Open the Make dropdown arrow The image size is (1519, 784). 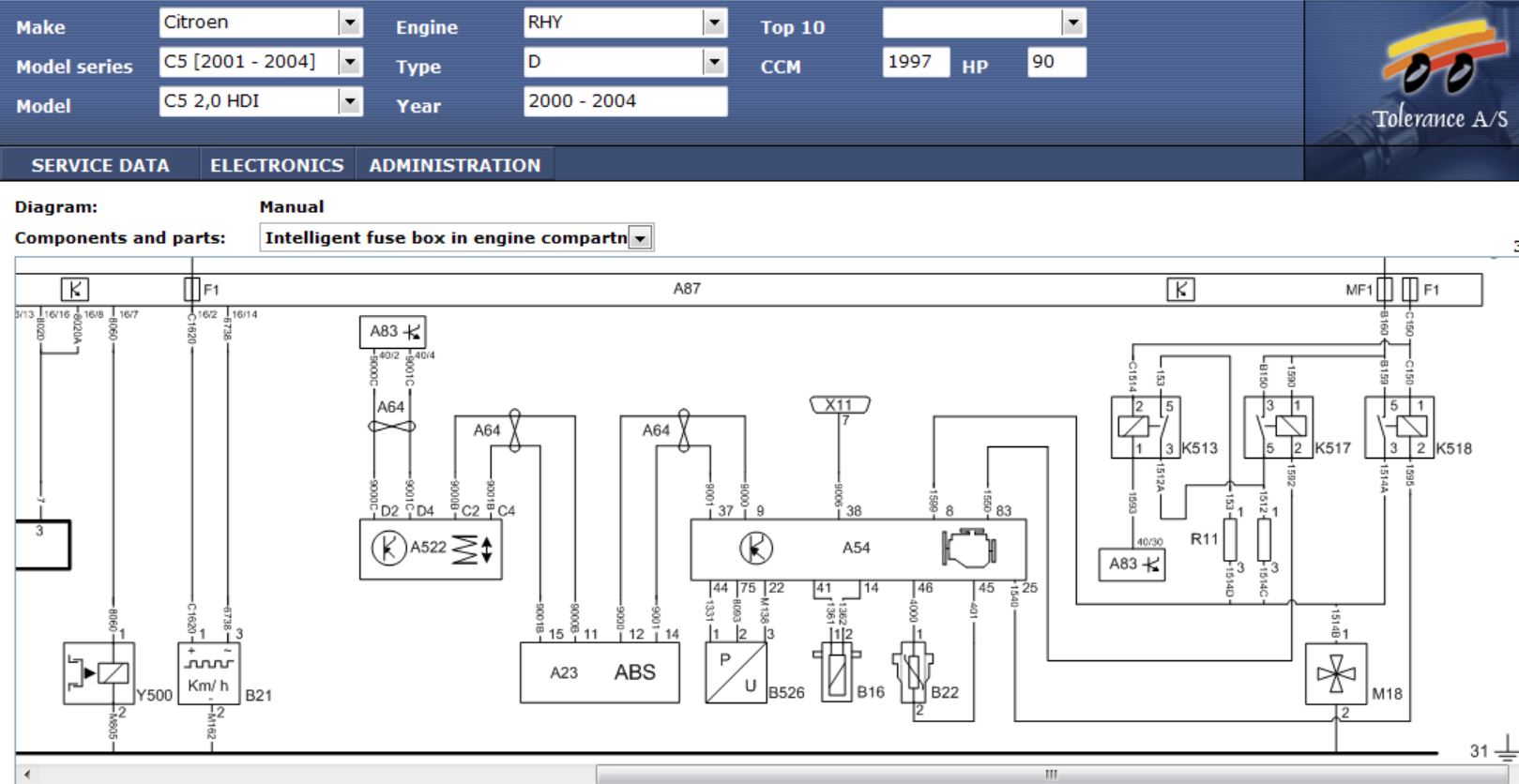tap(350, 23)
